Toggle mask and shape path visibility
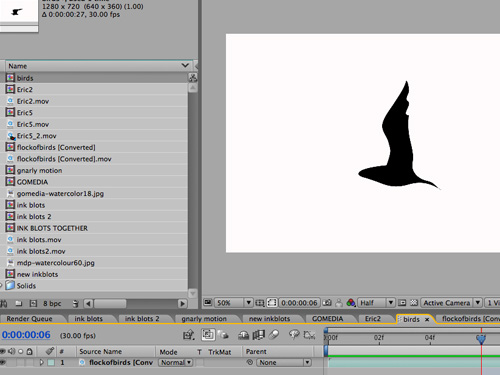500x375 pixels. tap(272, 303)
